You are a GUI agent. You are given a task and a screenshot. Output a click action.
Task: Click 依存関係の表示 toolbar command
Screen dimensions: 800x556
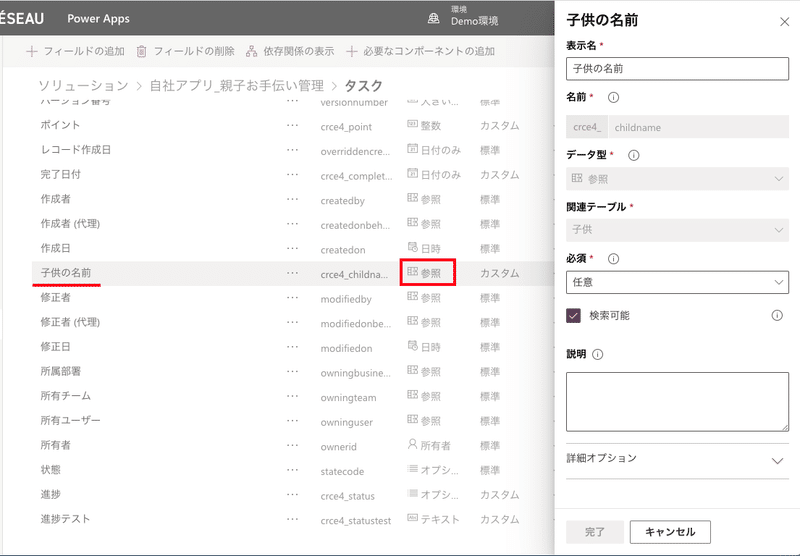[290, 52]
